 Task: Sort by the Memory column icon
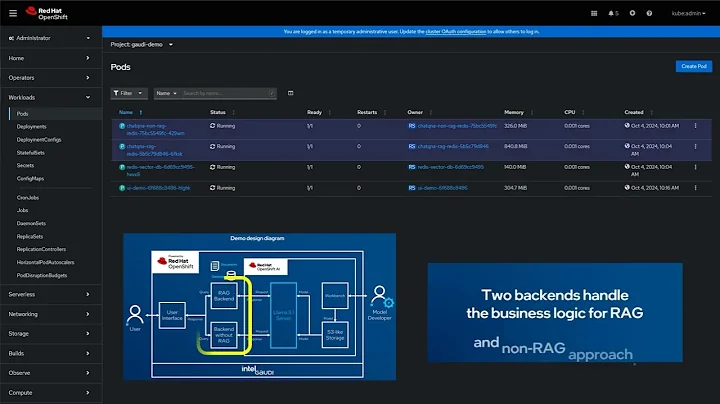(x=532, y=112)
